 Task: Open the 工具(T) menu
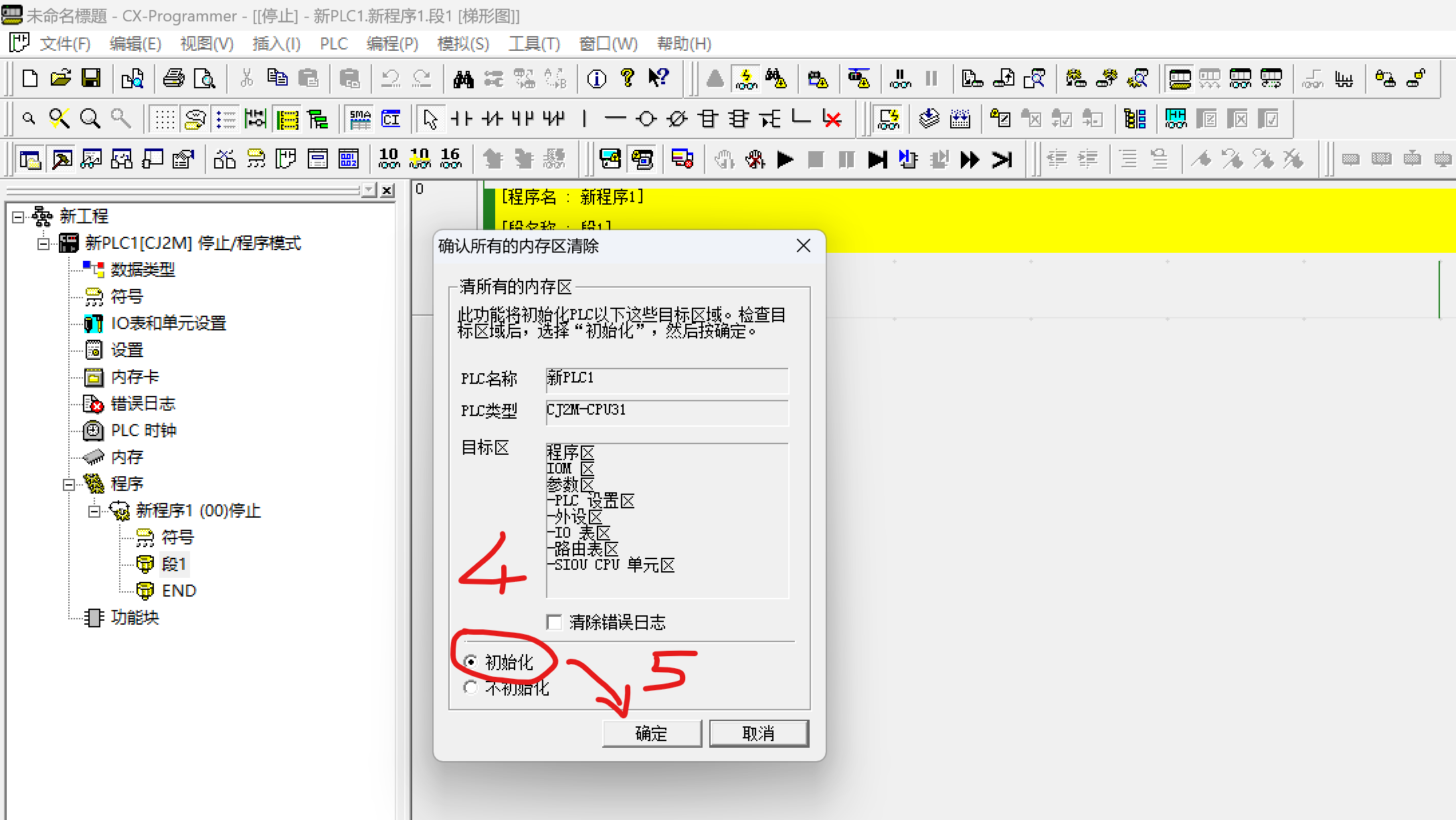click(x=533, y=44)
